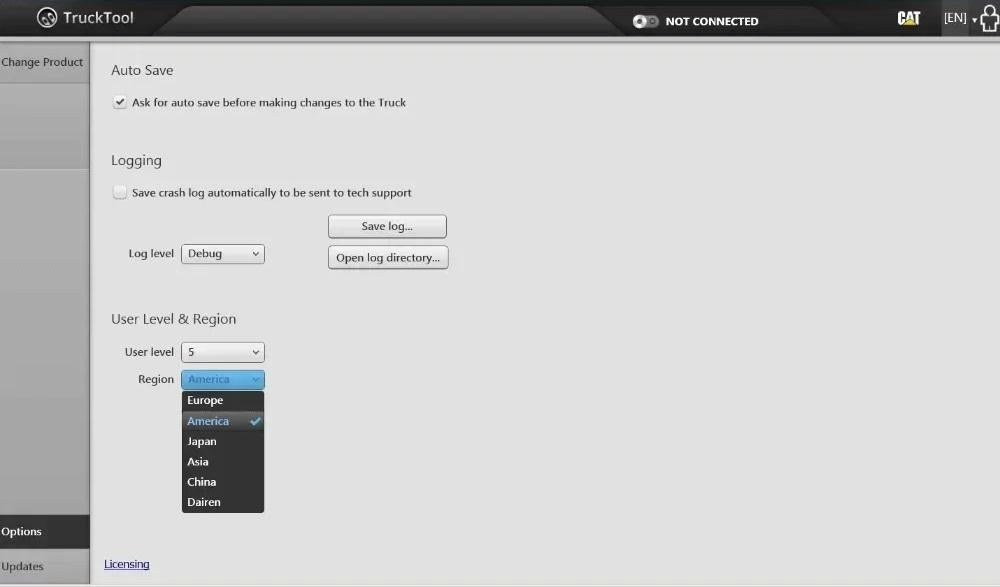This screenshot has width=1000, height=587.
Task: Click the Auto Save section heading
Action: pyautogui.click(x=142, y=70)
